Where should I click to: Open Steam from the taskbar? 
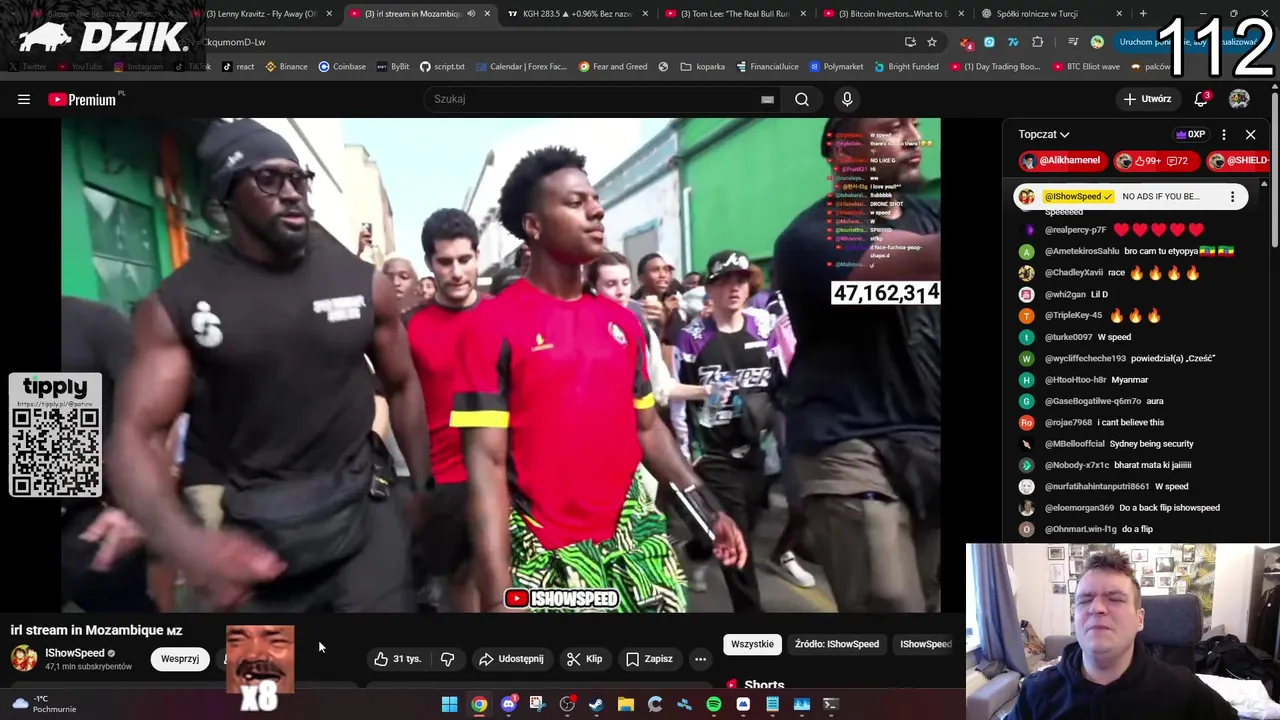[x=596, y=704]
